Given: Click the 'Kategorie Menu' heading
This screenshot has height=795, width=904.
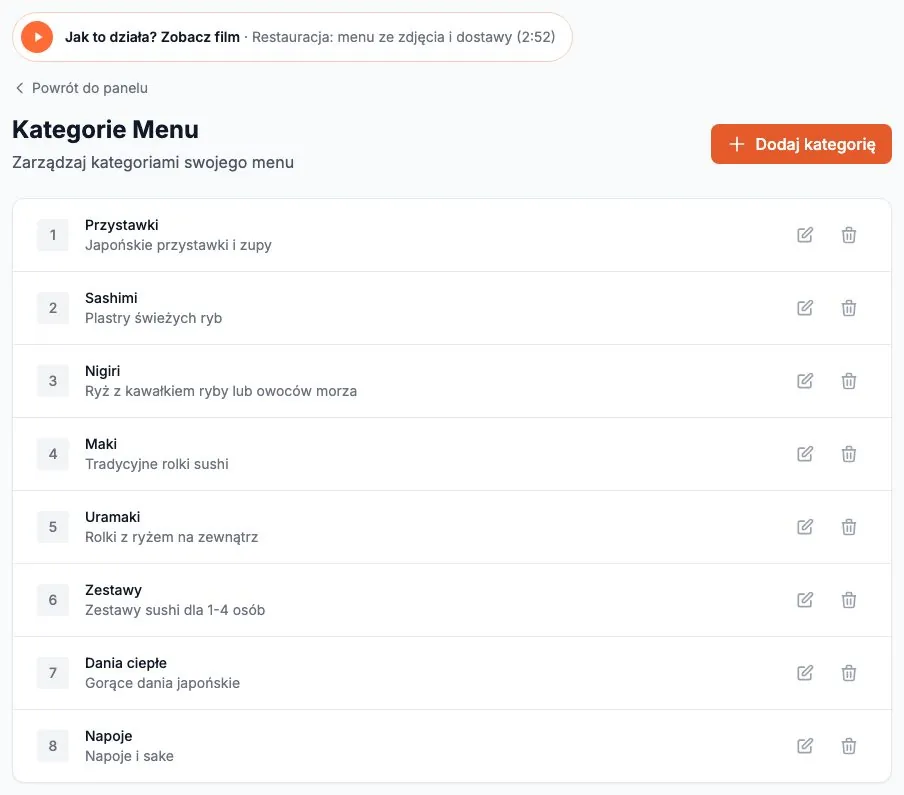Looking at the screenshot, I should [106, 130].
